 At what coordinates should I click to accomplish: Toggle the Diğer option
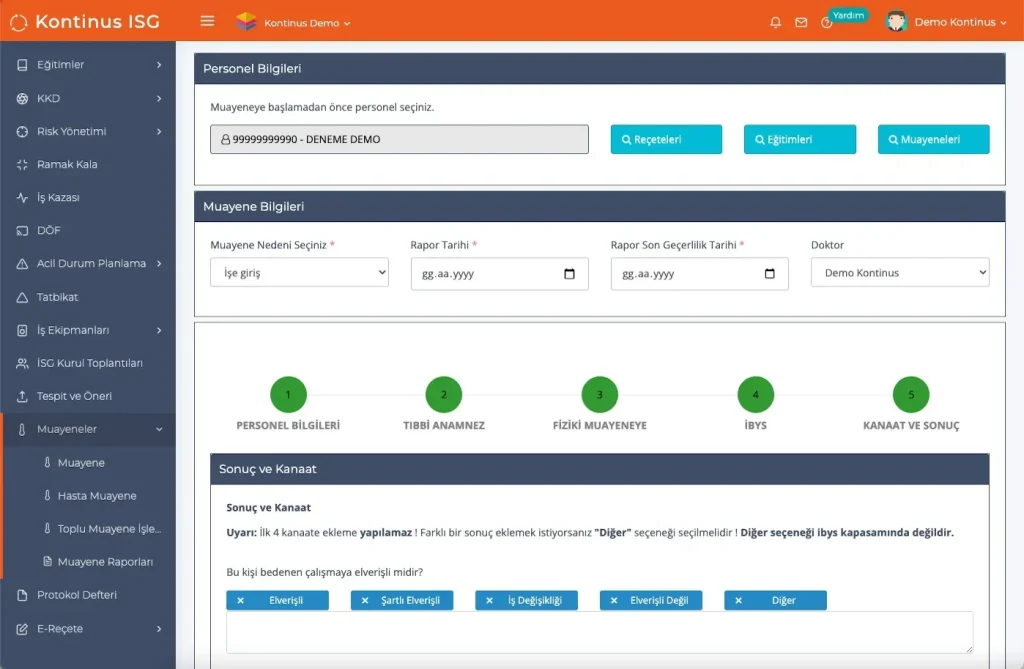pos(775,600)
